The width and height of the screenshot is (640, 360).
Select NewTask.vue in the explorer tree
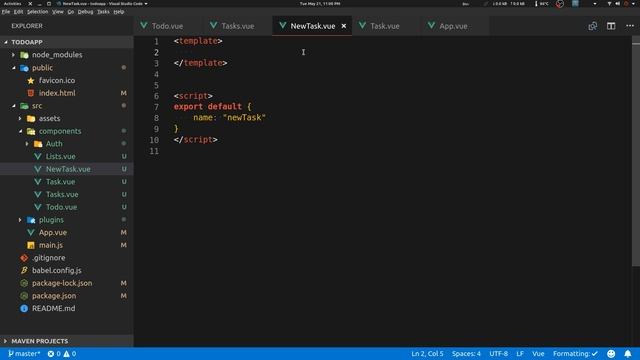pyautogui.click(x=68, y=169)
